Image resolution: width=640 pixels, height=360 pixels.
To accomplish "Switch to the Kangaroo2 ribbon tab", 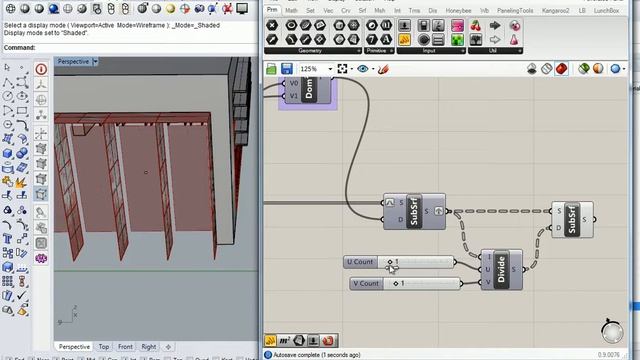I will point(555,11).
